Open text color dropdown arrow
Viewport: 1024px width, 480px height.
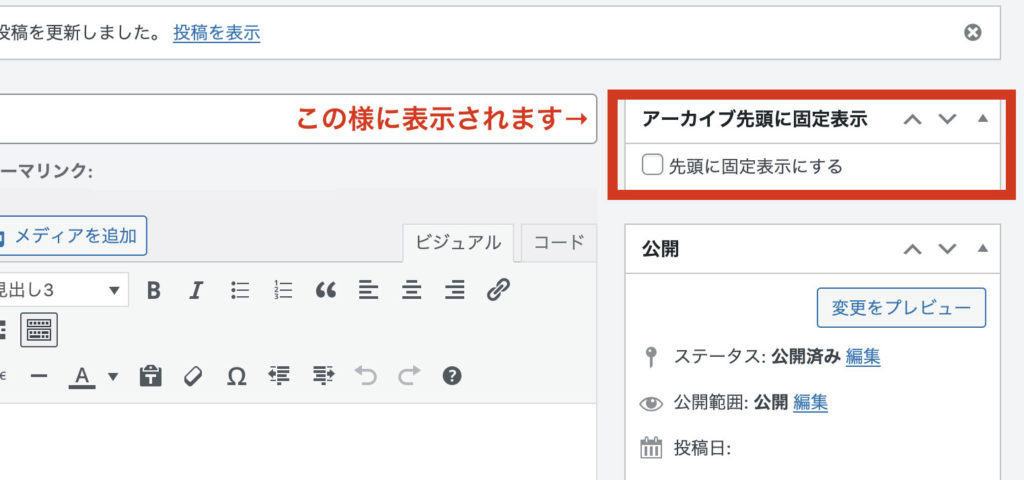(x=113, y=377)
